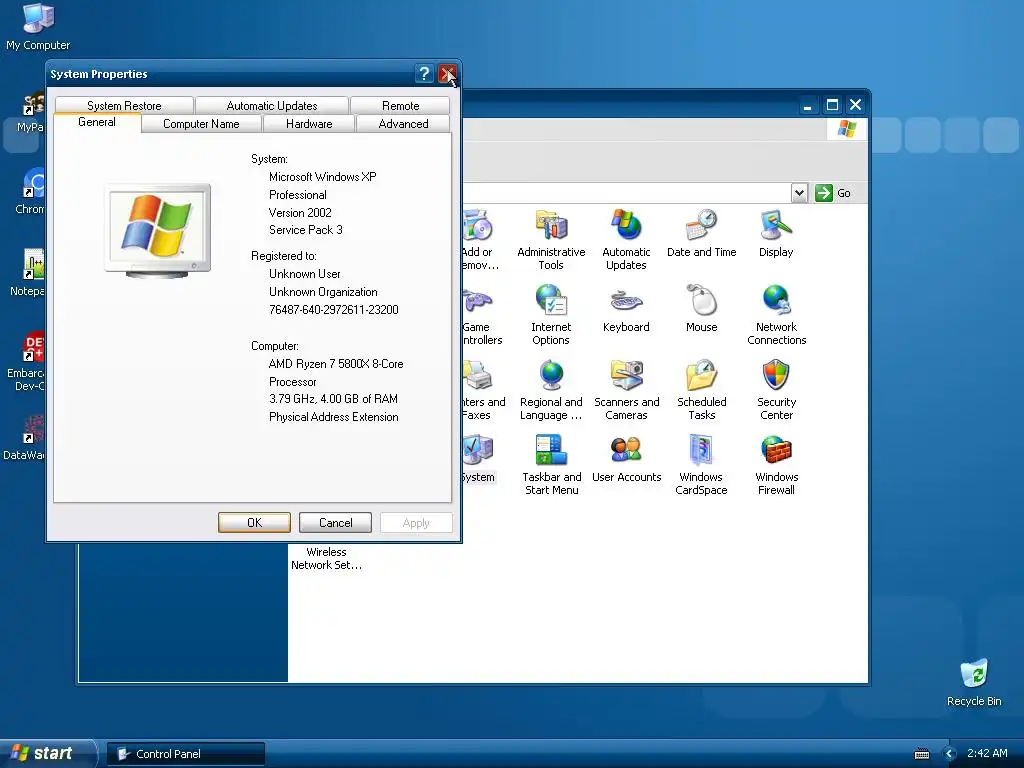Click Cancel in System Properties
This screenshot has height=768, width=1024.
click(x=335, y=522)
